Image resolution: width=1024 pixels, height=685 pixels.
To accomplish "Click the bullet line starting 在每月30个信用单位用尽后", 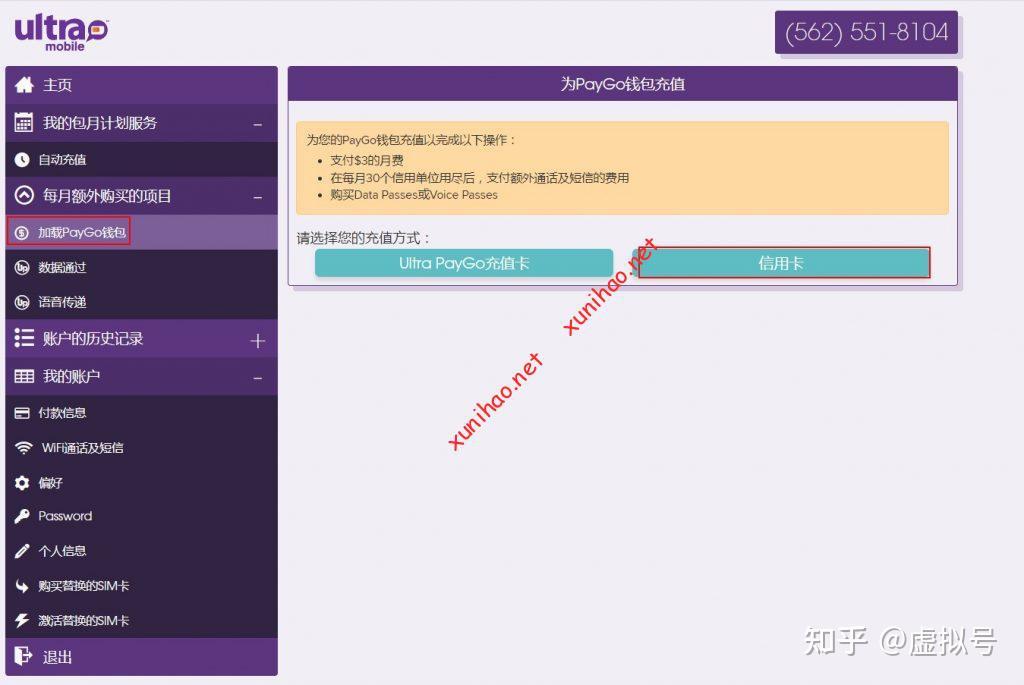I will (479, 178).
